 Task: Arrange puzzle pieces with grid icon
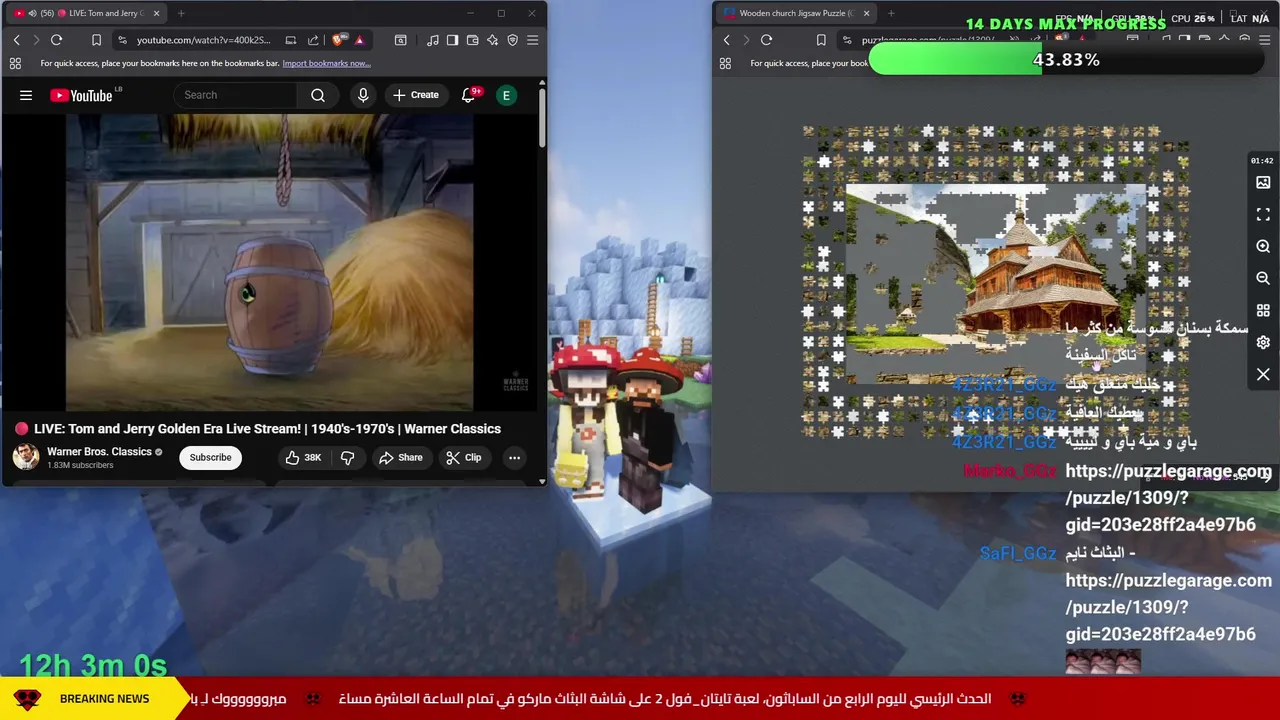(1263, 310)
